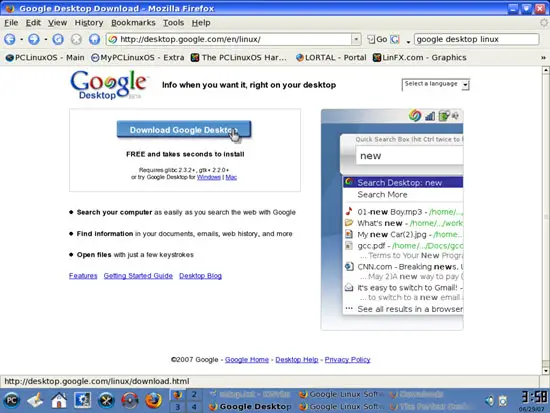Click the Firefox Forward navigation button
Image resolution: width=550 pixels, height=413 pixels.
coord(34,39)
